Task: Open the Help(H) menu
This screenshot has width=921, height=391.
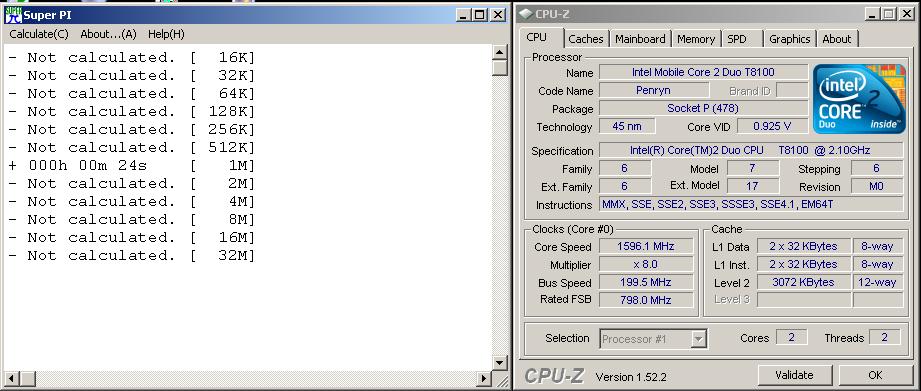Action: tap(166, 34)
